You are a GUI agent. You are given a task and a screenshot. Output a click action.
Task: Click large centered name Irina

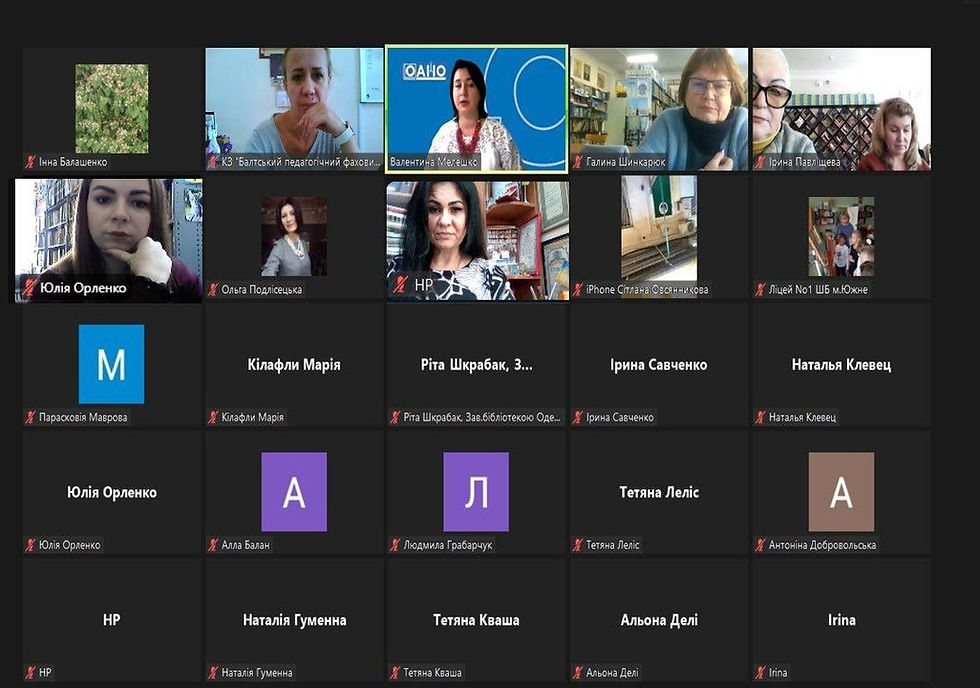point(841,620)
